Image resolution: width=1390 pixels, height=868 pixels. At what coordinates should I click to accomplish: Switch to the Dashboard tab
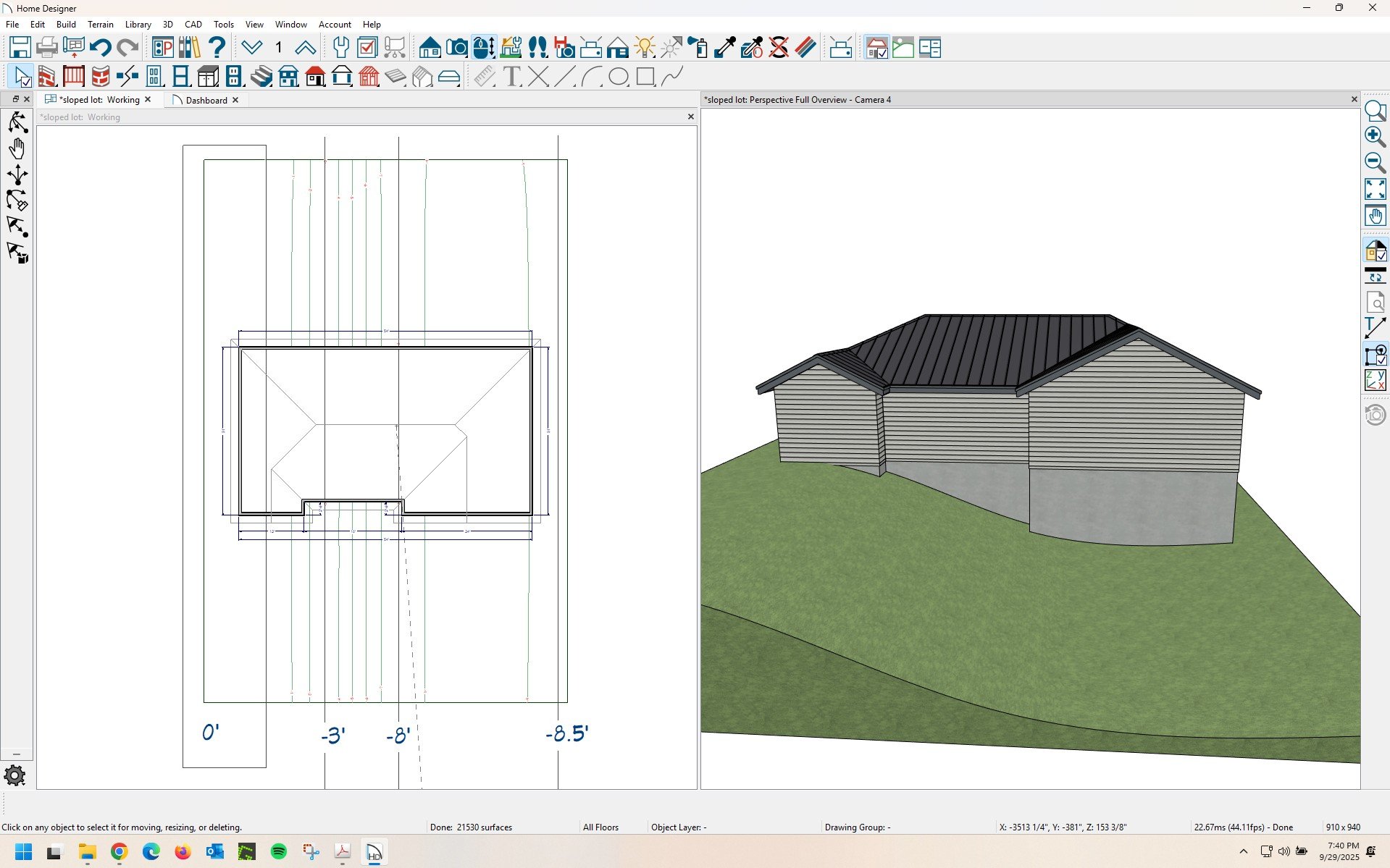tap(206, 100)
